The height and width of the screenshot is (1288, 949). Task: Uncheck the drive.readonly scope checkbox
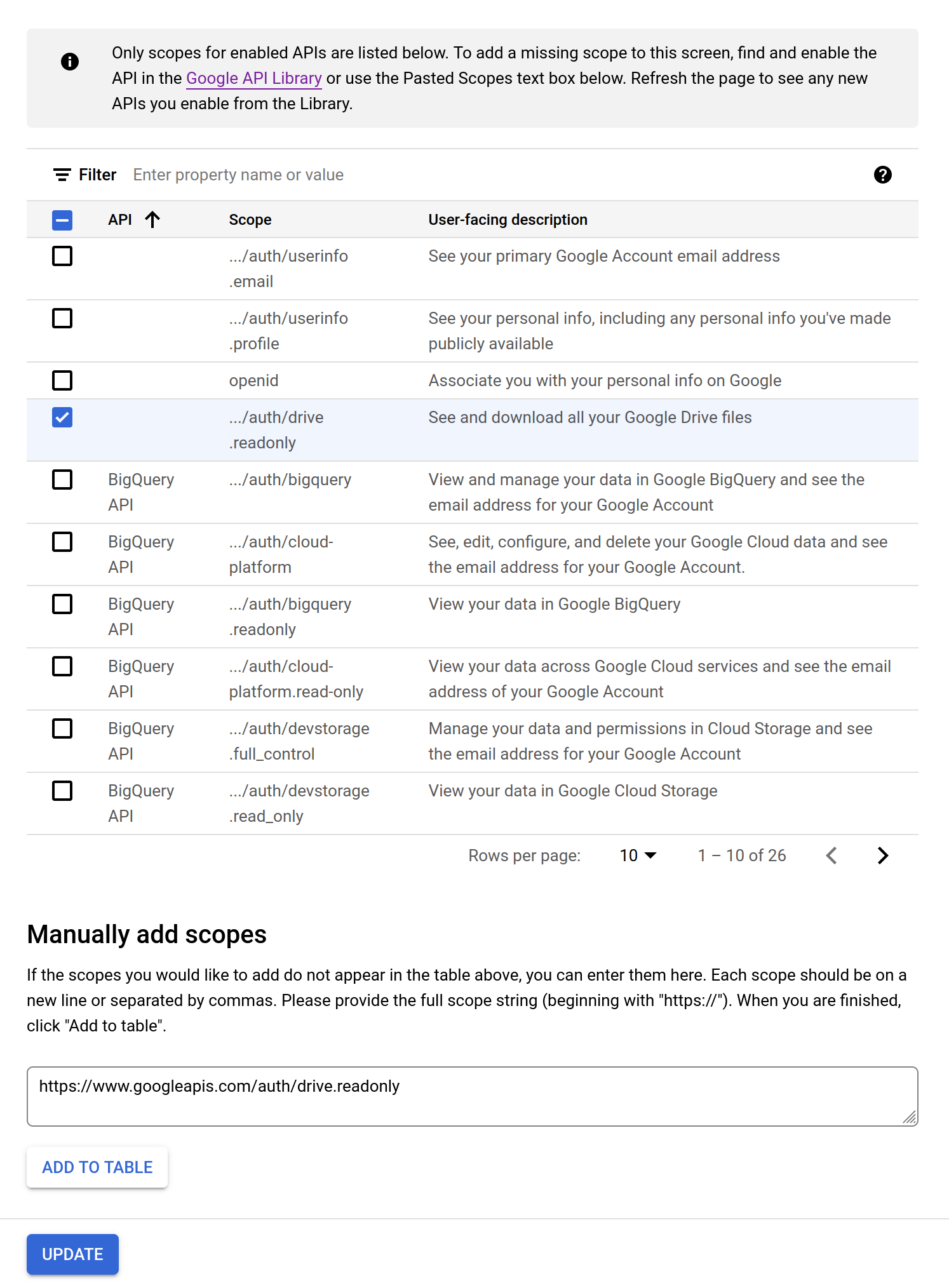(x=62, y=417)
